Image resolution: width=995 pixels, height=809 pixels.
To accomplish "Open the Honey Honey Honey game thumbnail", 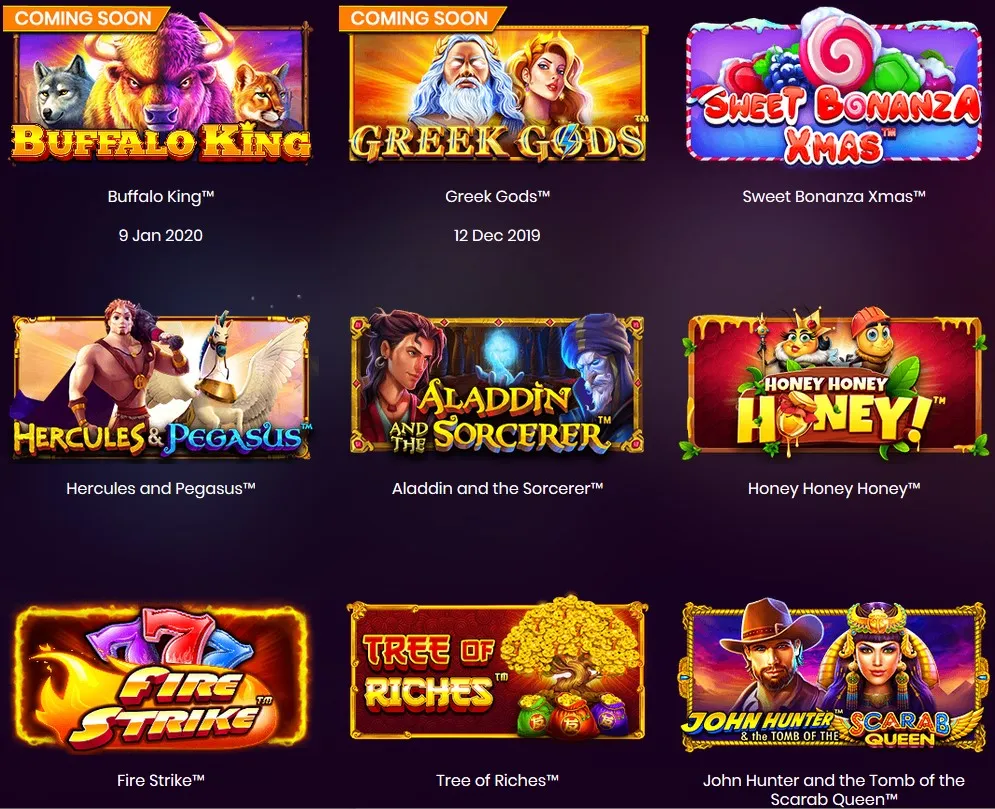I will [834, 383].
